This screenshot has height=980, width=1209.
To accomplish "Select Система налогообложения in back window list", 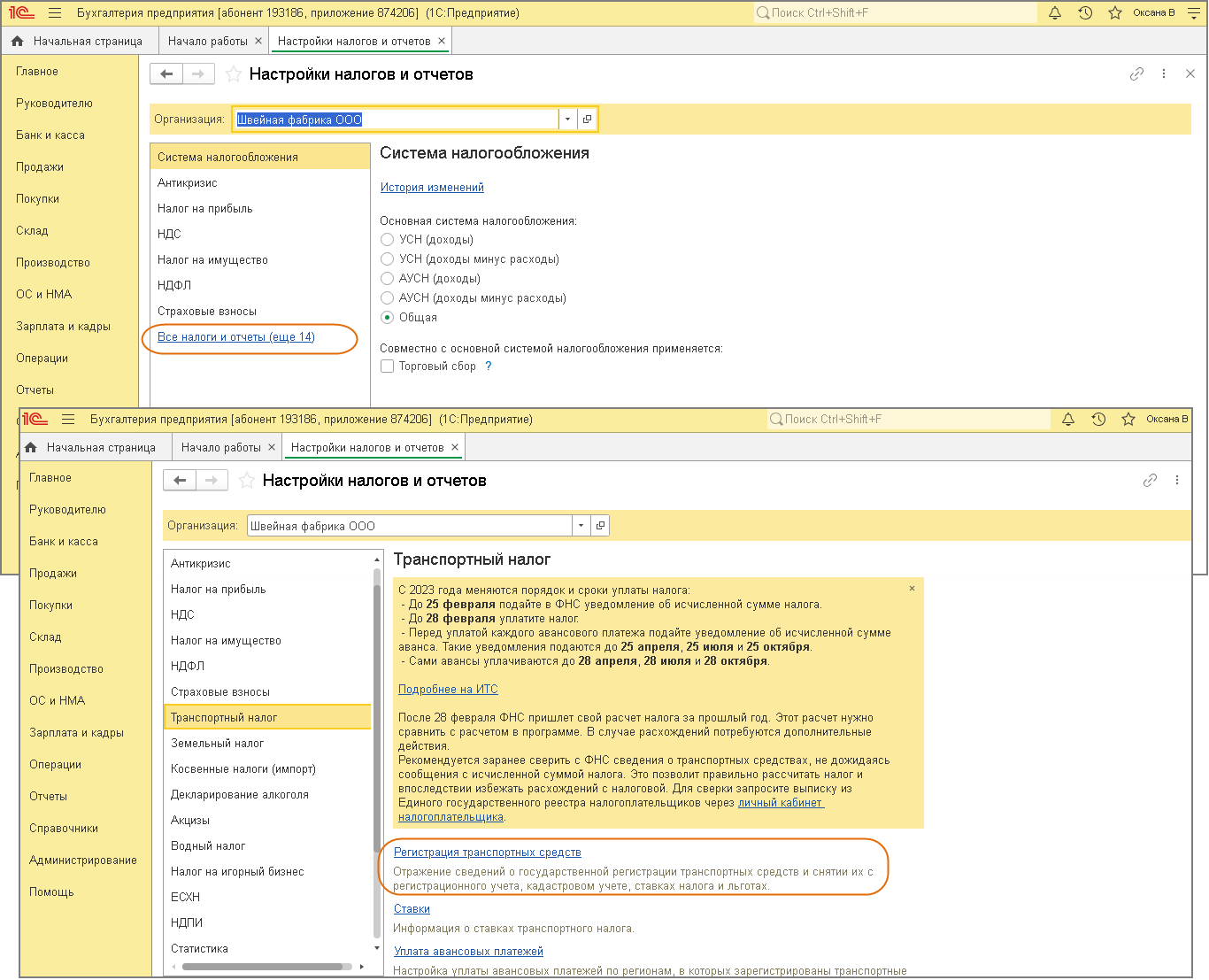I will click(x=260, y=158).
